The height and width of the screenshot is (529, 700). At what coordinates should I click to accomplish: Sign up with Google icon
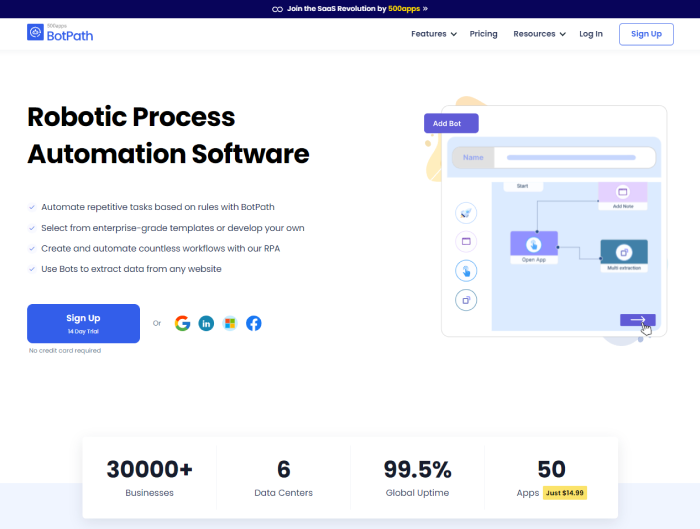pyautogui.click(x=182, y=323)
